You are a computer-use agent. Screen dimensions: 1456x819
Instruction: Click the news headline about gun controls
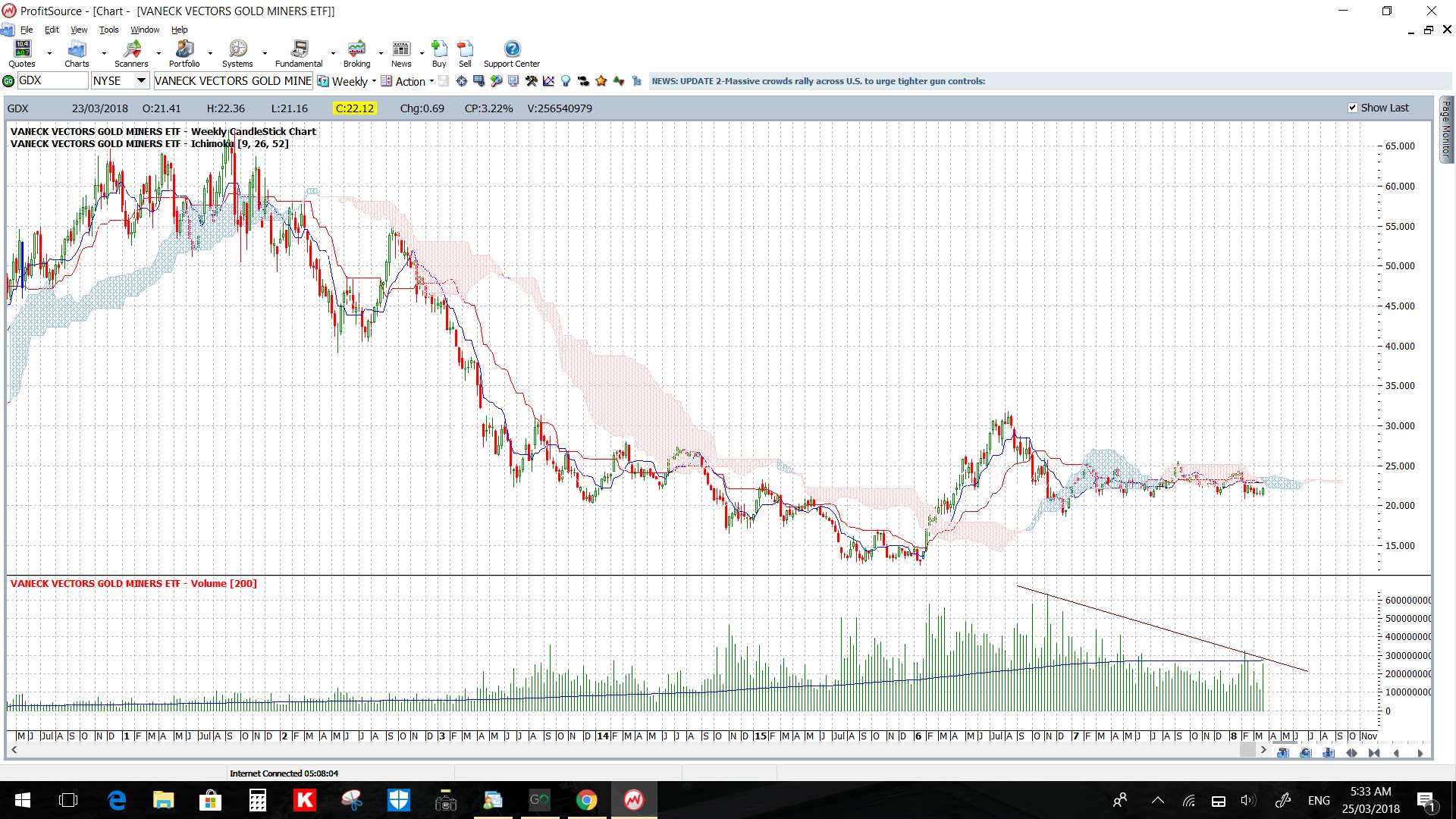[x=818, y=81]
